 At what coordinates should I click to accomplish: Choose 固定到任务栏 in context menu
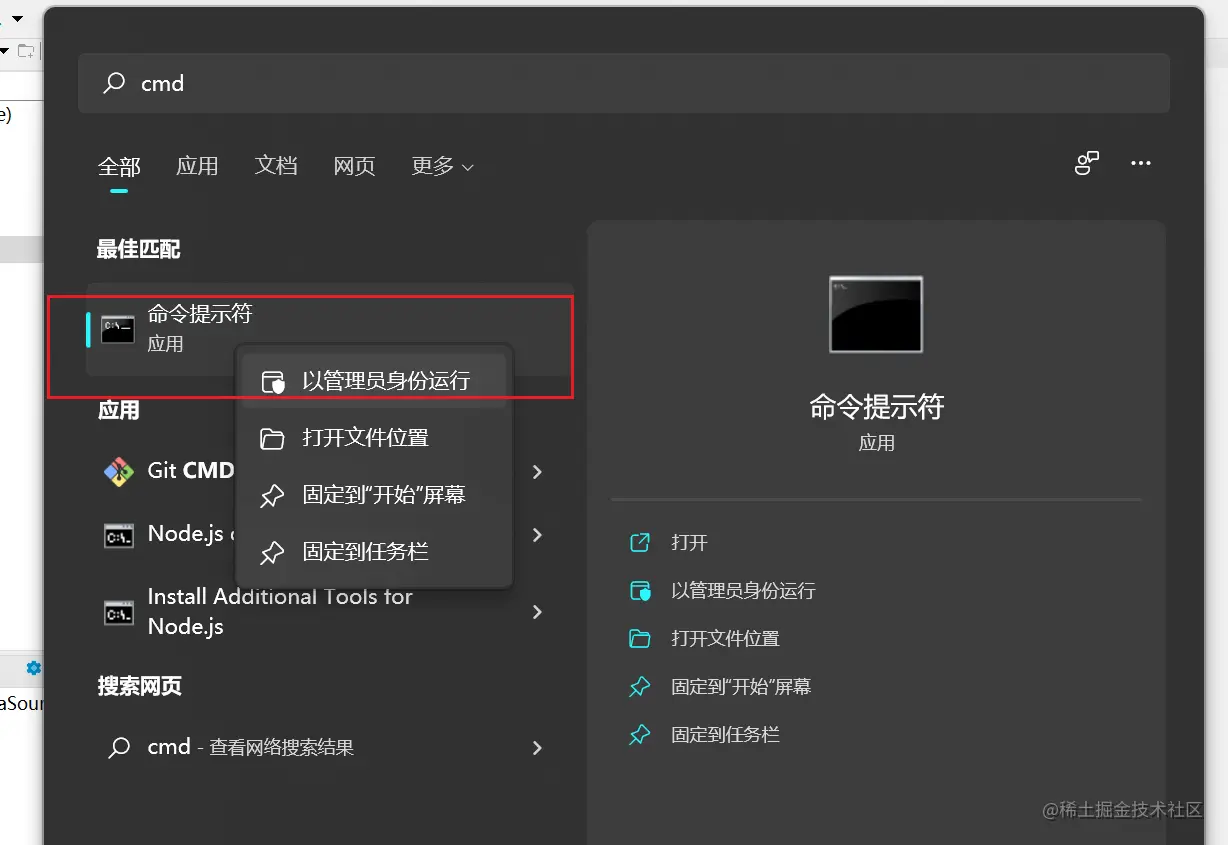pos(374,552)
